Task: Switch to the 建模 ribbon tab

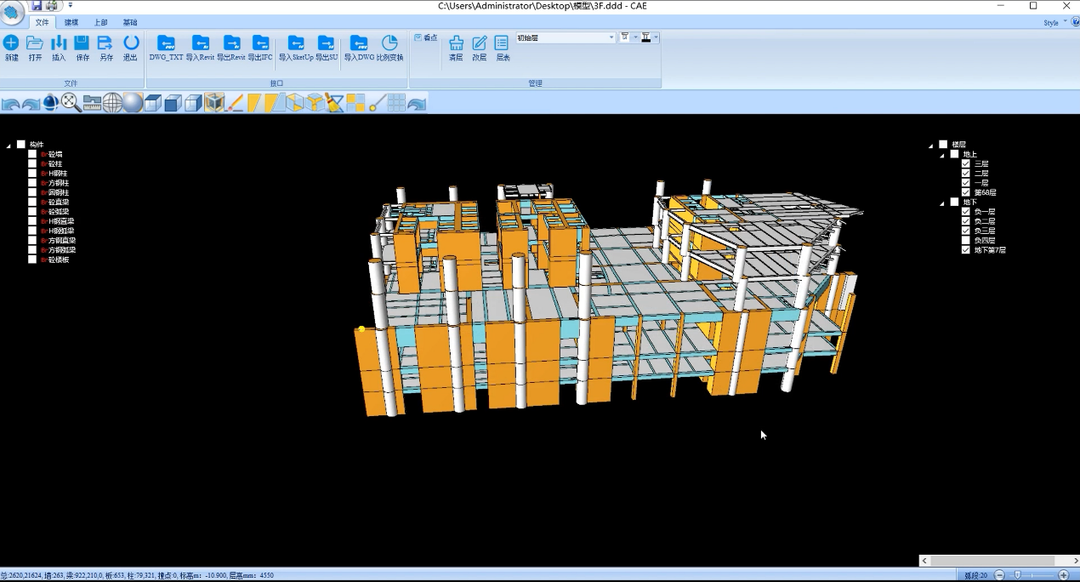Action: (71, 22)
